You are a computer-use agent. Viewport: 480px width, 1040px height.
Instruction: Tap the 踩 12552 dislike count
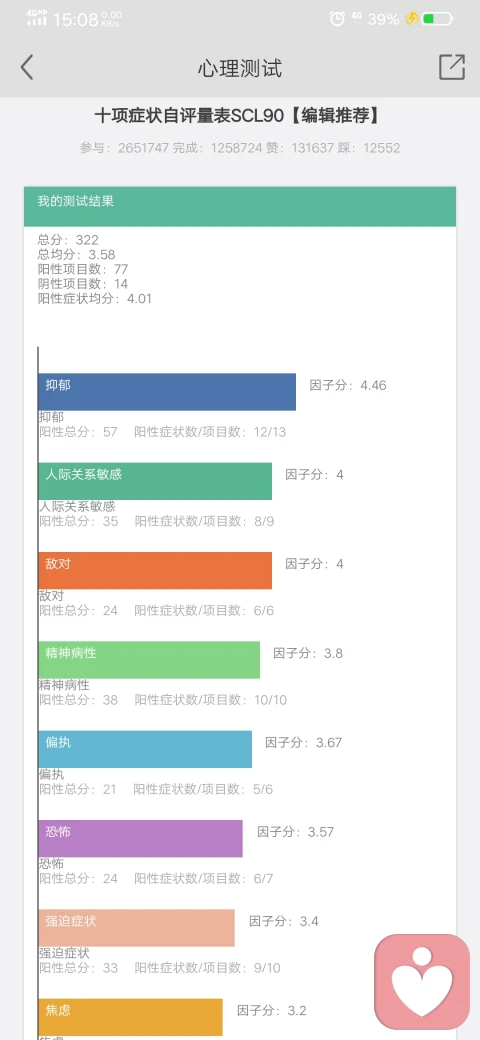[369, 148]
